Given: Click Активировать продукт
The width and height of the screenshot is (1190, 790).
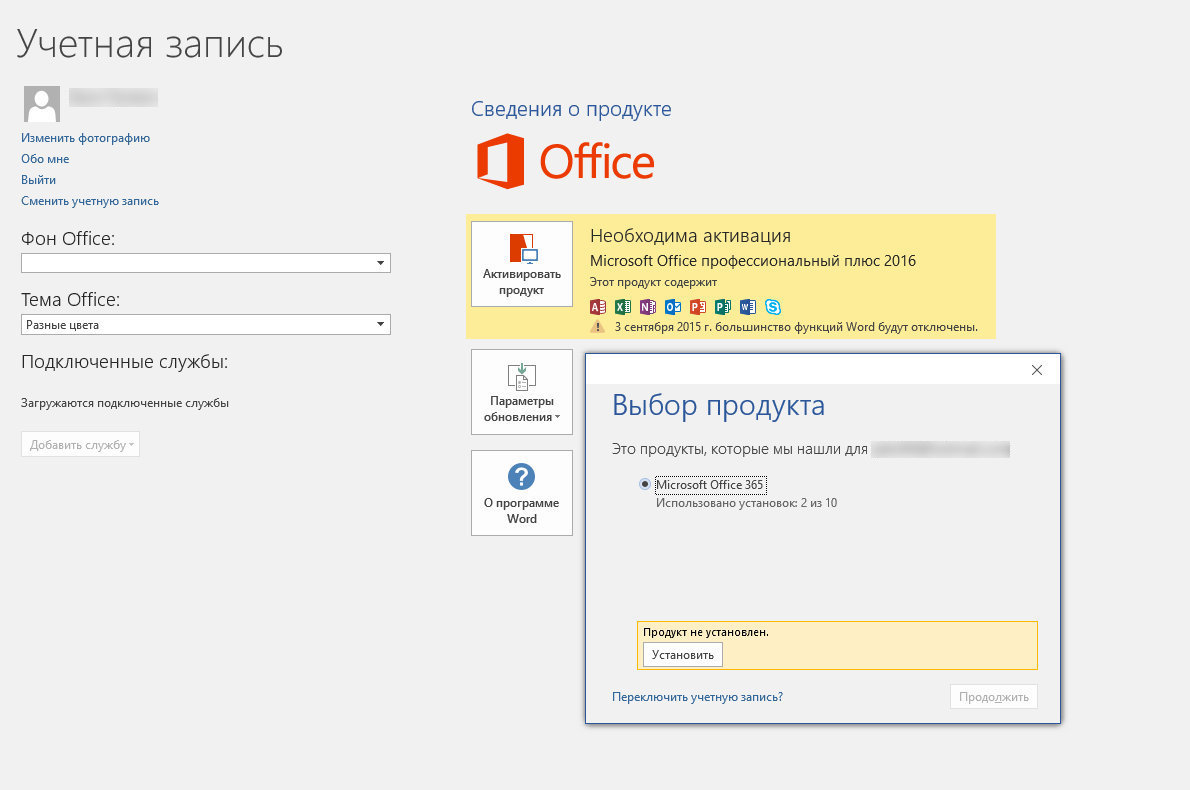Looking at the screenshot, I should (521, 264).
